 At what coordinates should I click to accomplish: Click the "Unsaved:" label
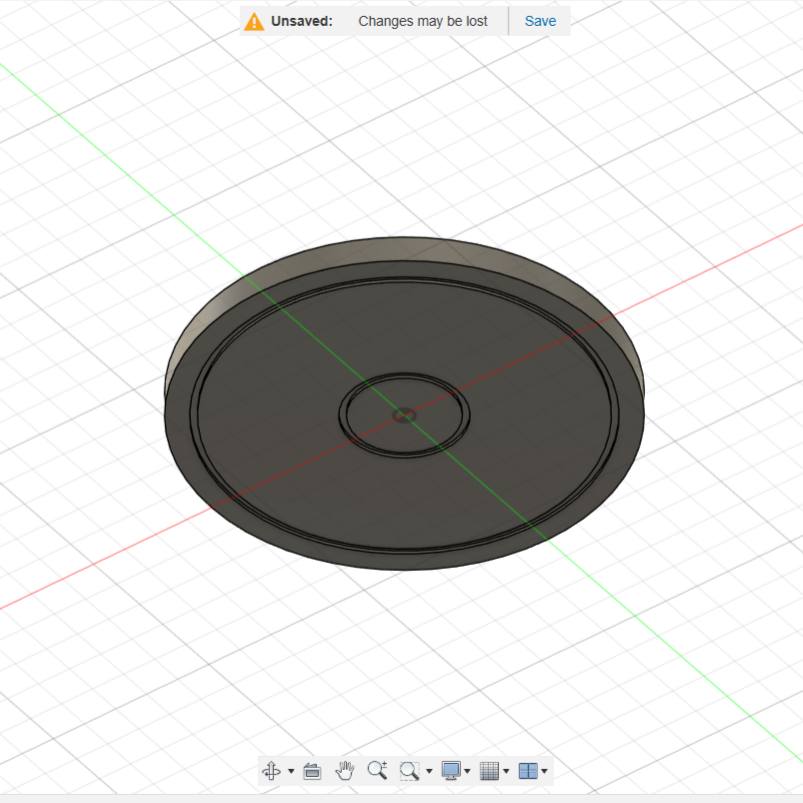point(302,21)
